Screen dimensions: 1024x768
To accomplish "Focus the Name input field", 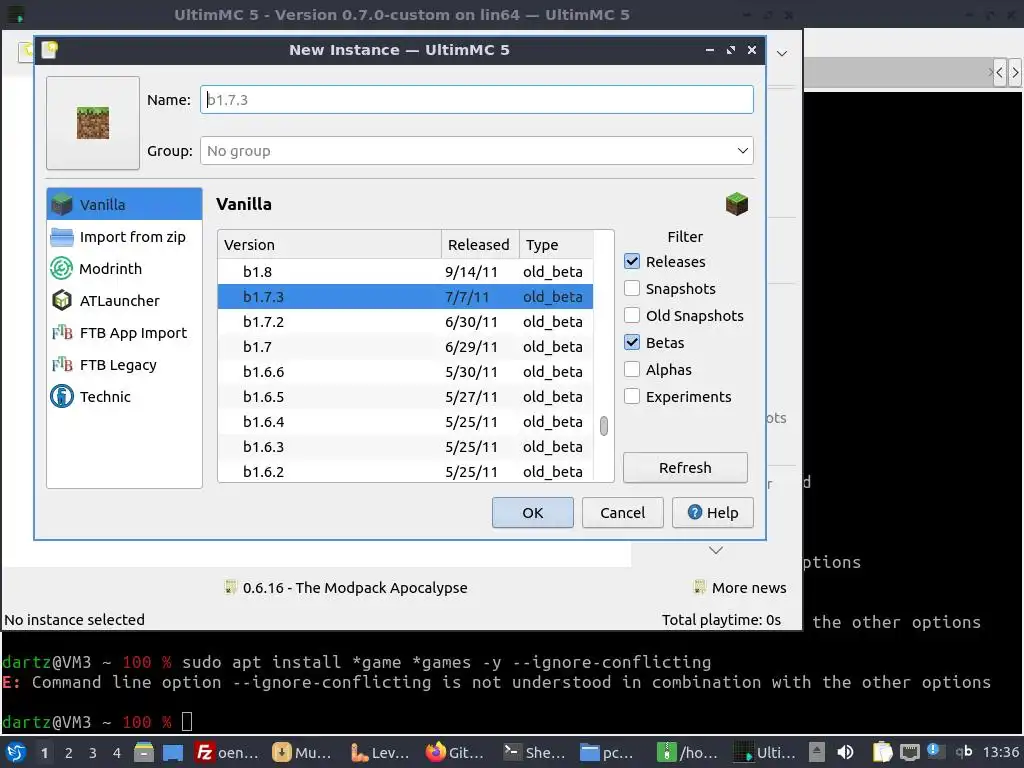I will (x=477, y=99).
